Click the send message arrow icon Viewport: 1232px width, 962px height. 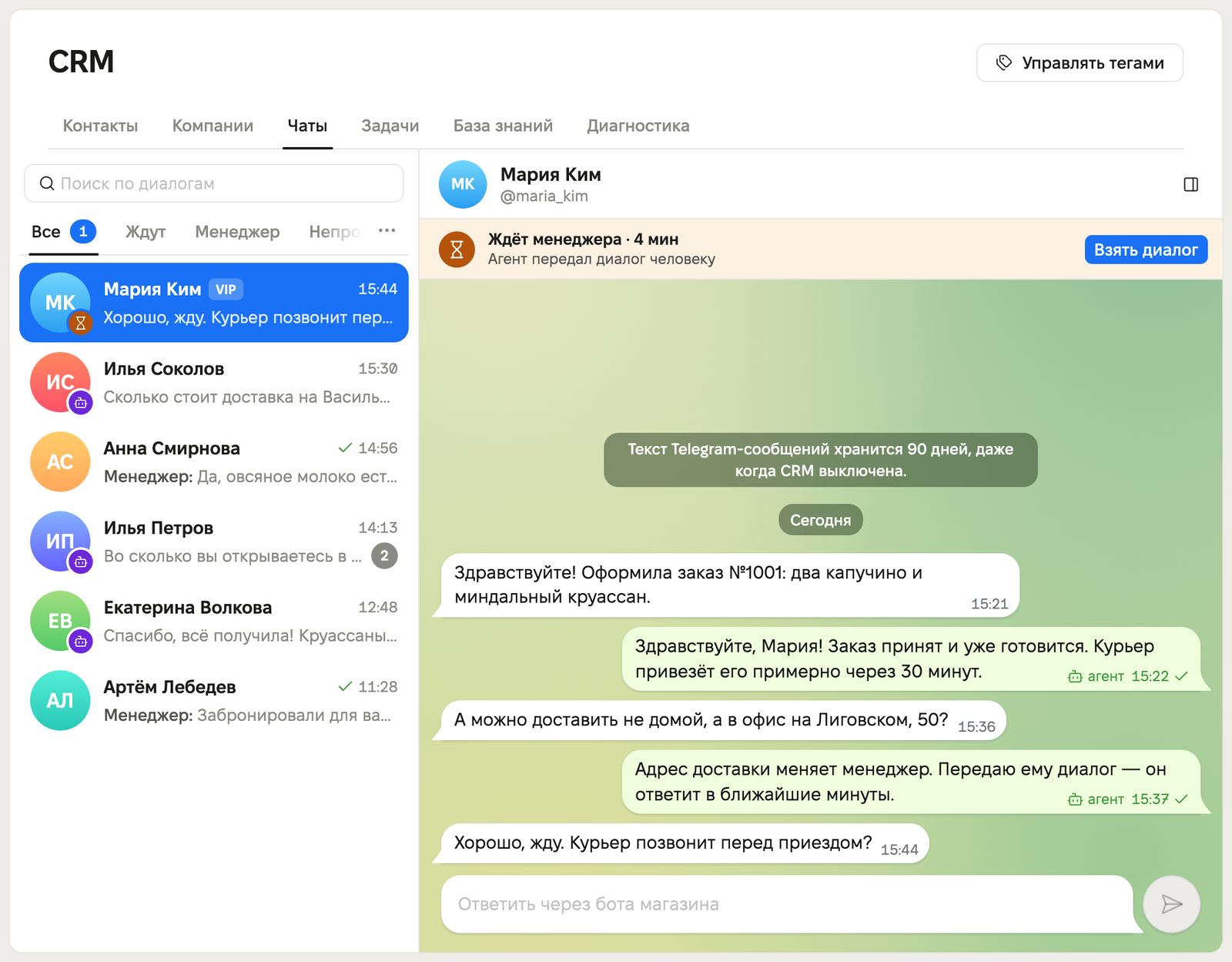[x=1171, y=903]
